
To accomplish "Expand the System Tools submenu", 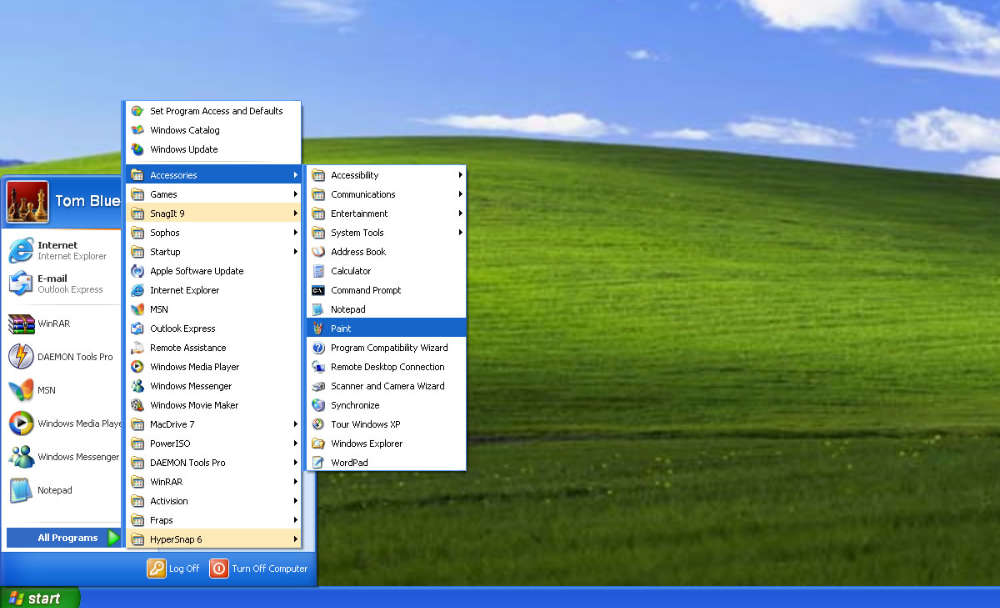I will point(358,232).
